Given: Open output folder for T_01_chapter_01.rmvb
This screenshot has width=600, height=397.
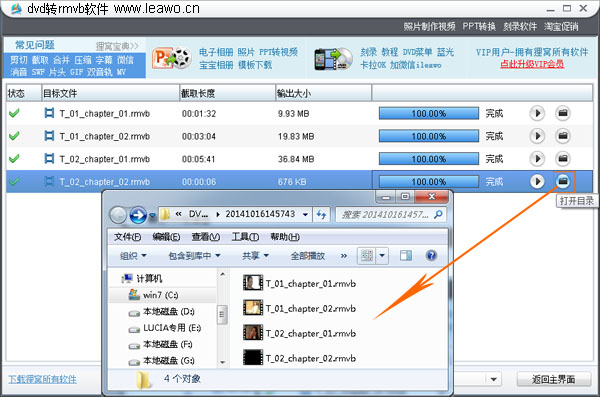Looking at the screenshot, I should (x=562, y=113).
